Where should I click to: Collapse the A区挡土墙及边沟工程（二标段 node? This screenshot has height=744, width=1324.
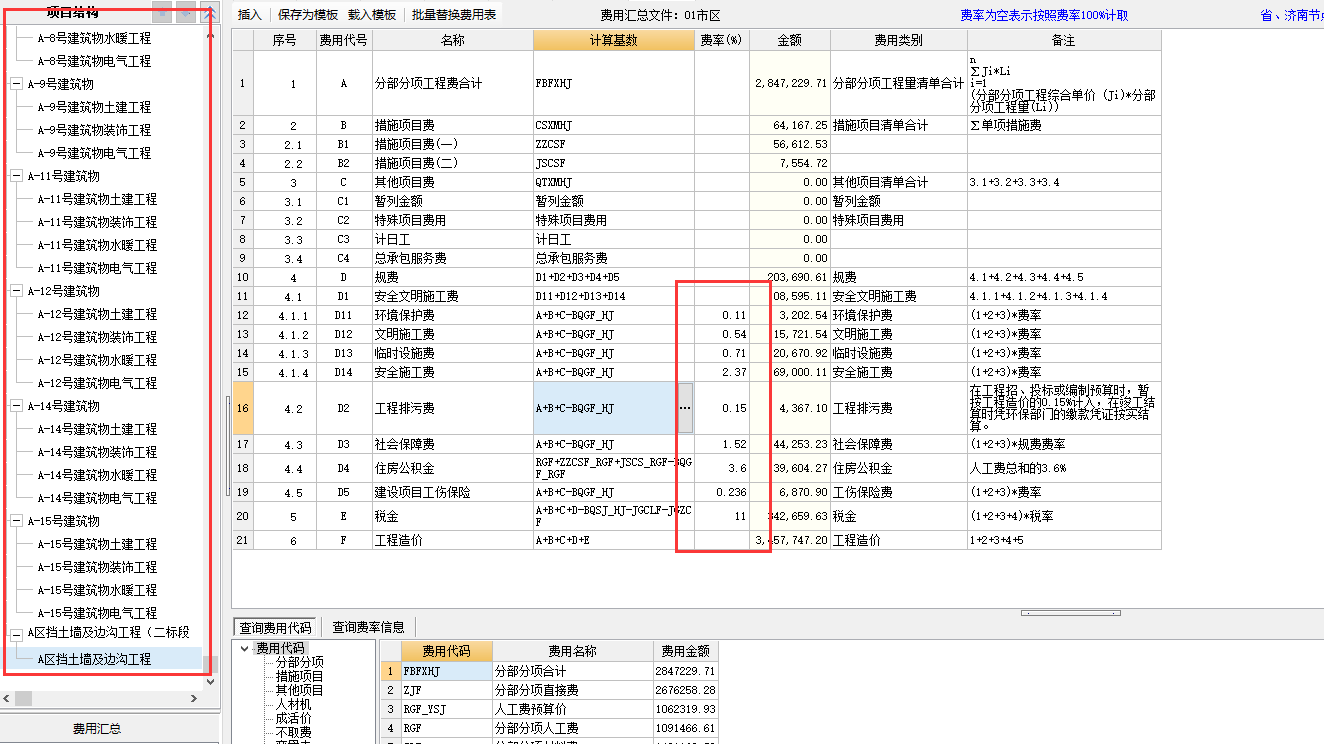pos(17,634)
